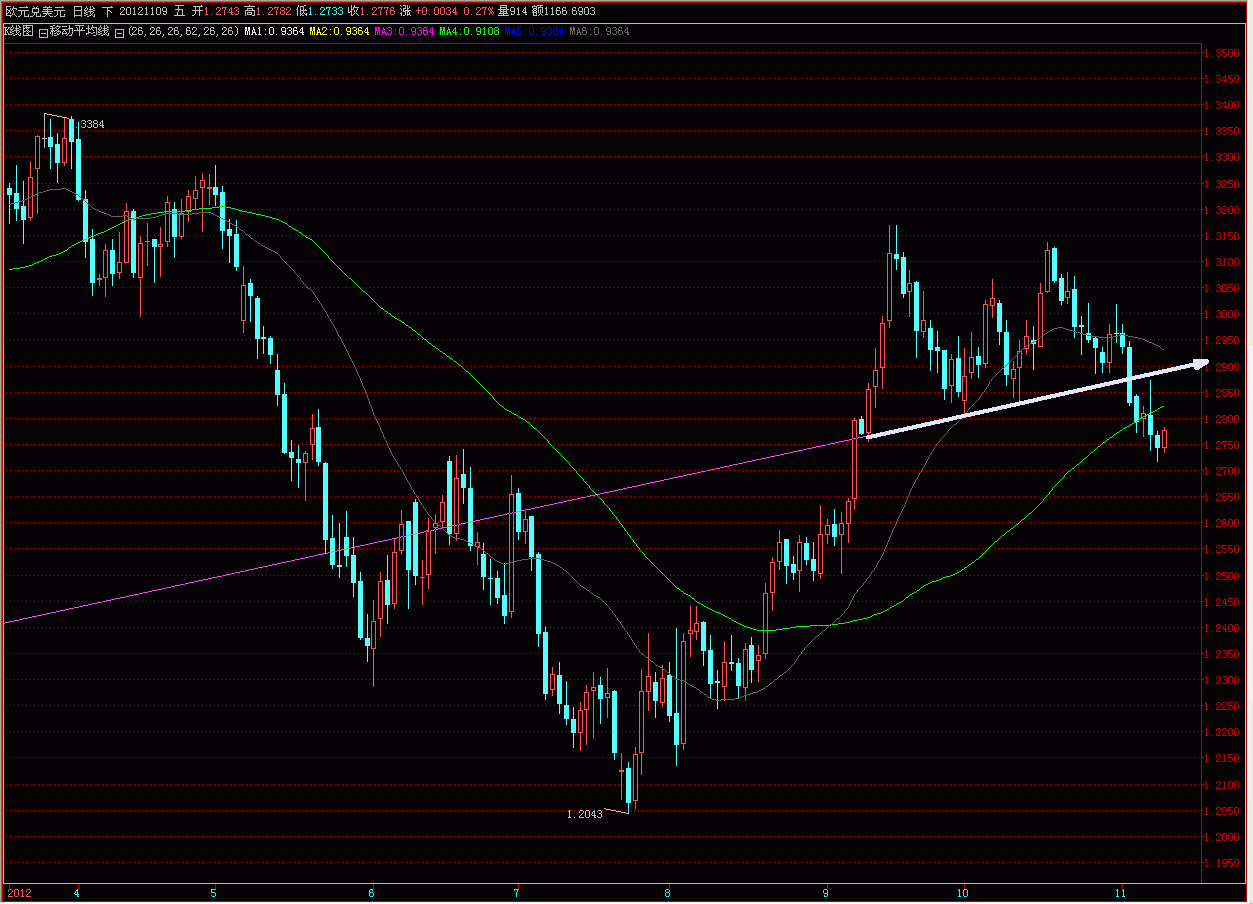The height and width of the screenshot is (904, 1253).
Task: Collapse the box before 移动平均线
Action: click(x=43, y=33)
